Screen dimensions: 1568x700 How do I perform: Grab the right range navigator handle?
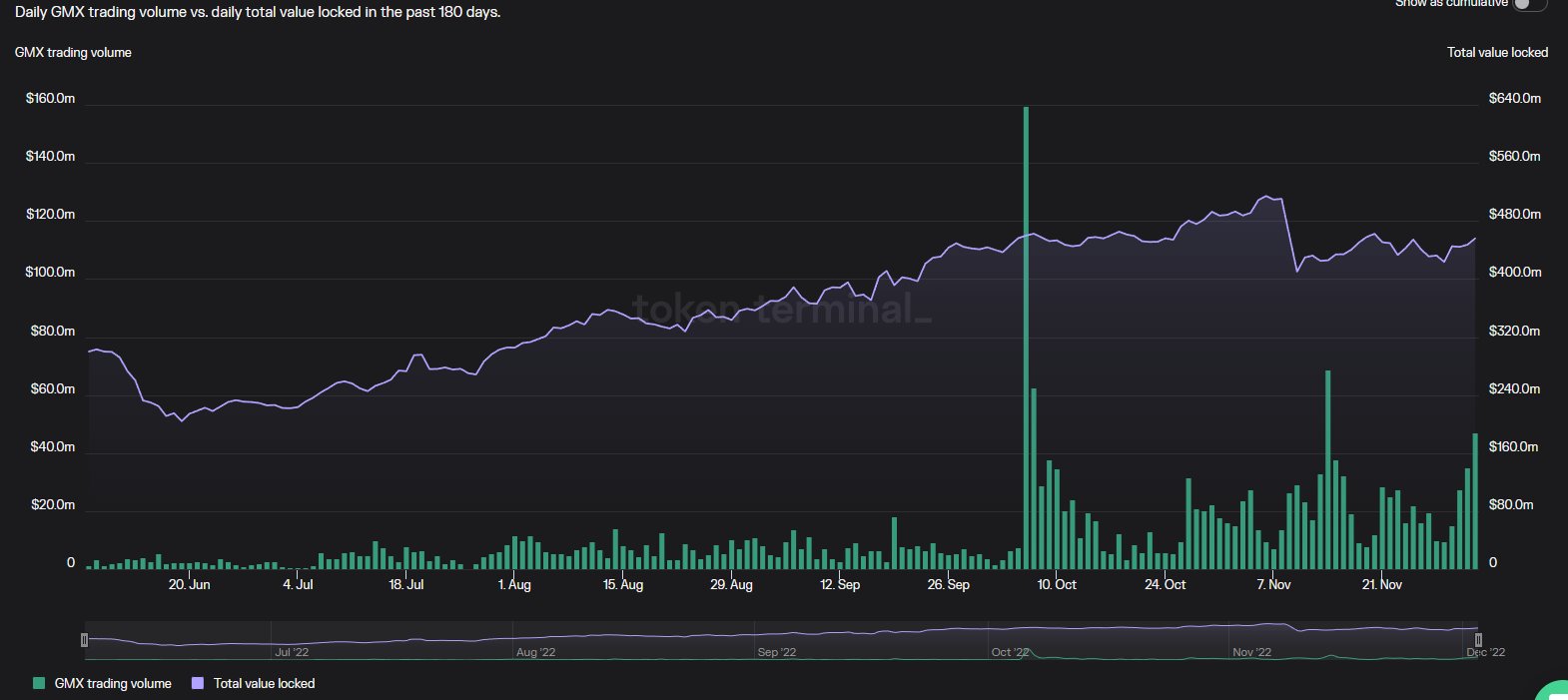1478,639
